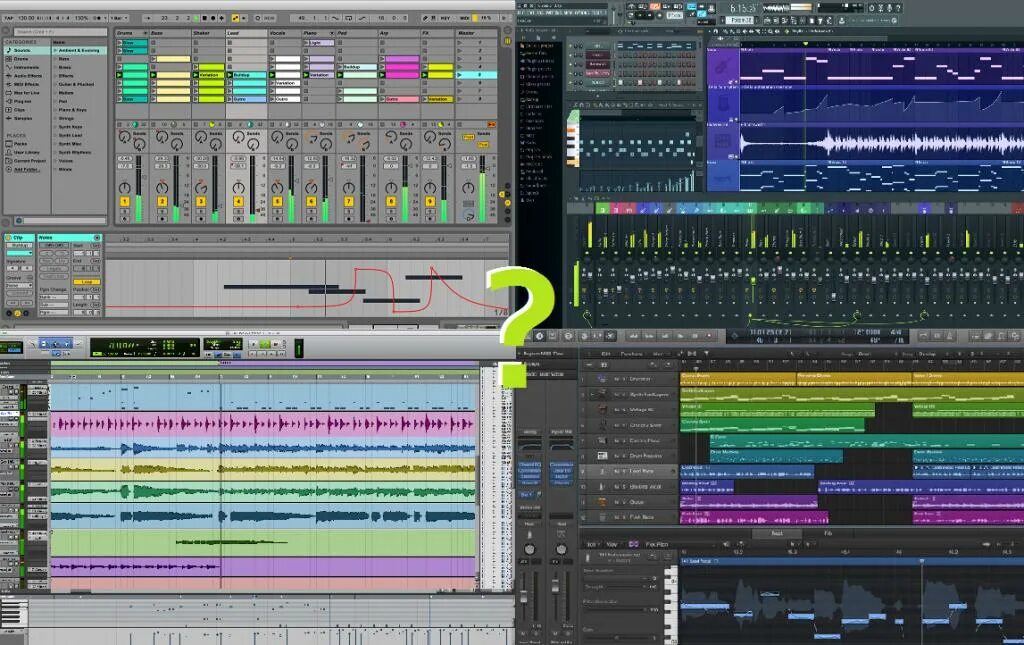The width and height of the screenshot is (1024, 645).
Task: Select the Drums category in Ableton browser
Action: tap(21, 59)
